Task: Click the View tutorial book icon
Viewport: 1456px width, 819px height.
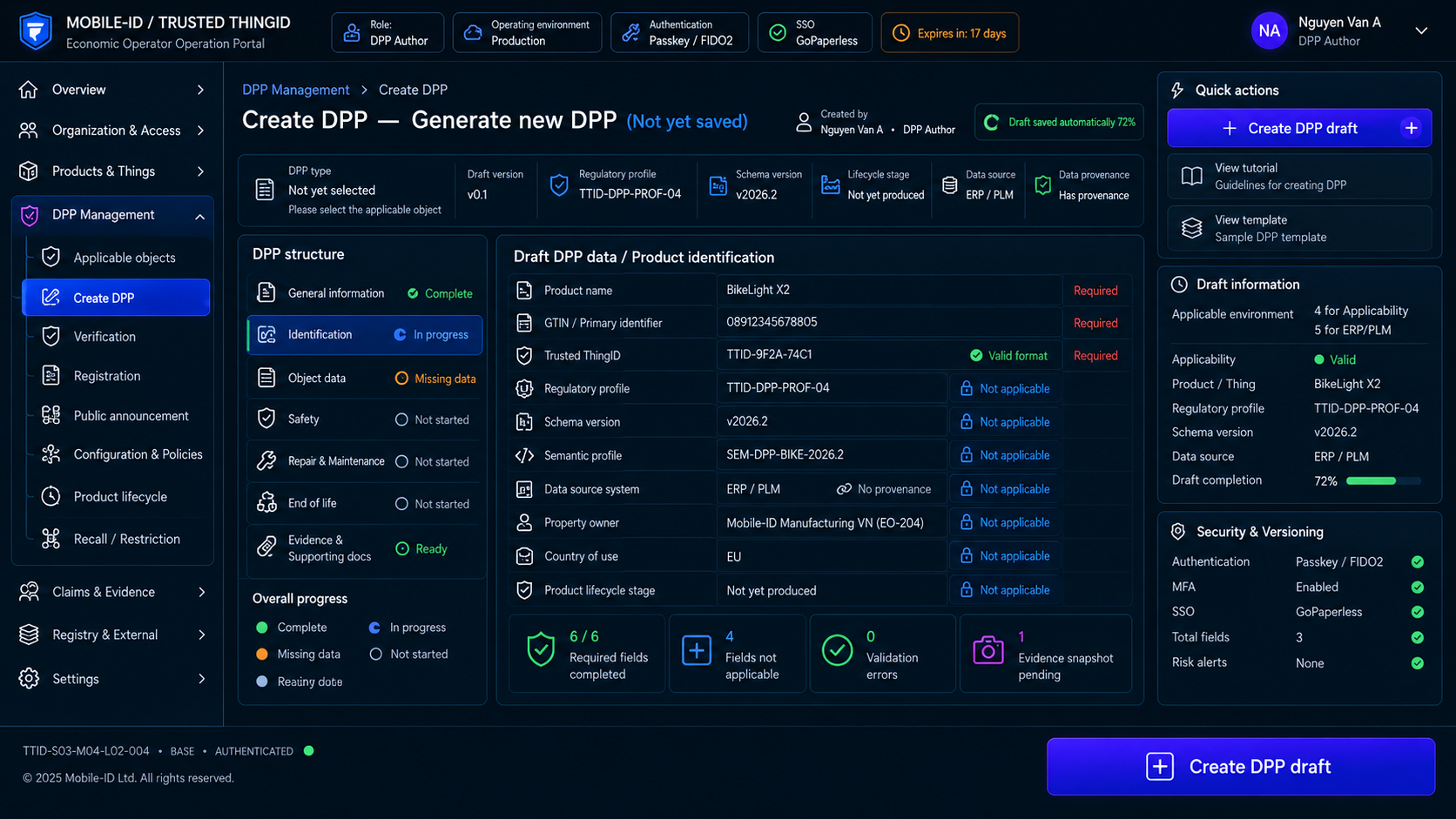Action: [x=1191, y=176]
